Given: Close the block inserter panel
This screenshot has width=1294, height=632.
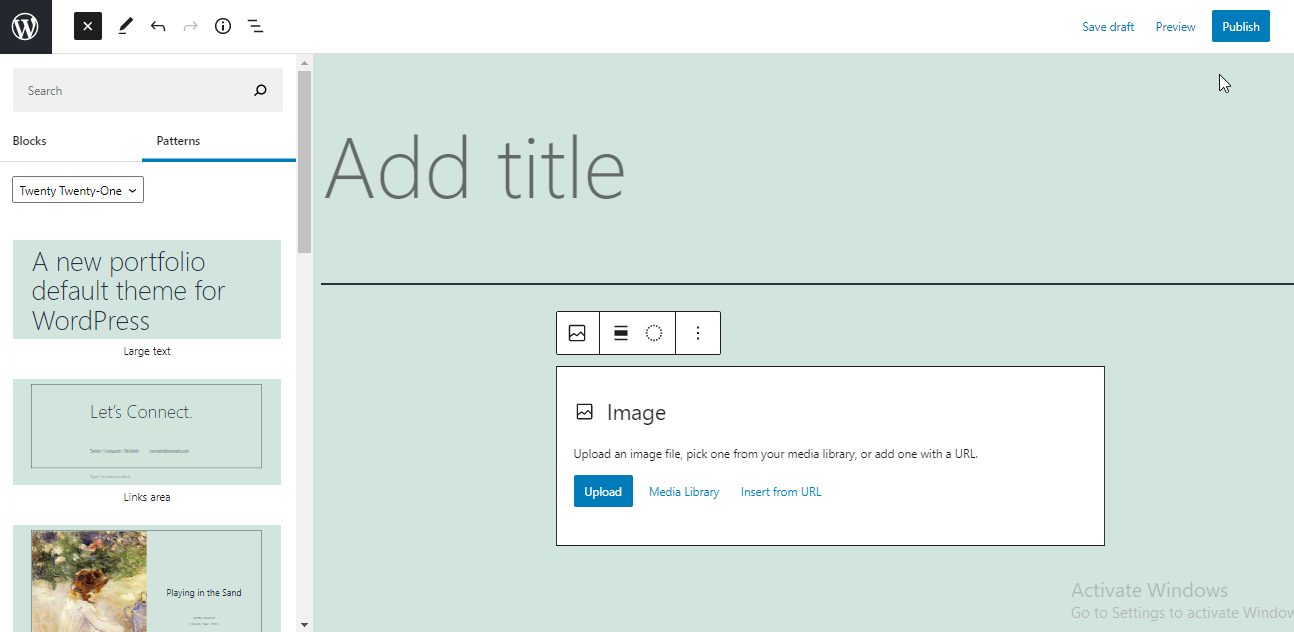Looking at the screenshot, I should coord(88,26).
